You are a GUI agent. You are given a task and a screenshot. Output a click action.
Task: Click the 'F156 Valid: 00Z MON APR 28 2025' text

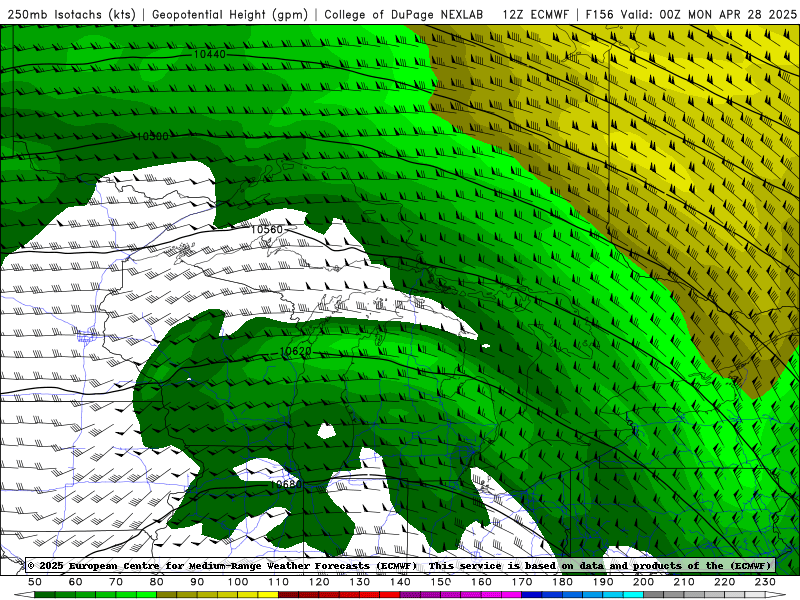(x=691, y=14)
